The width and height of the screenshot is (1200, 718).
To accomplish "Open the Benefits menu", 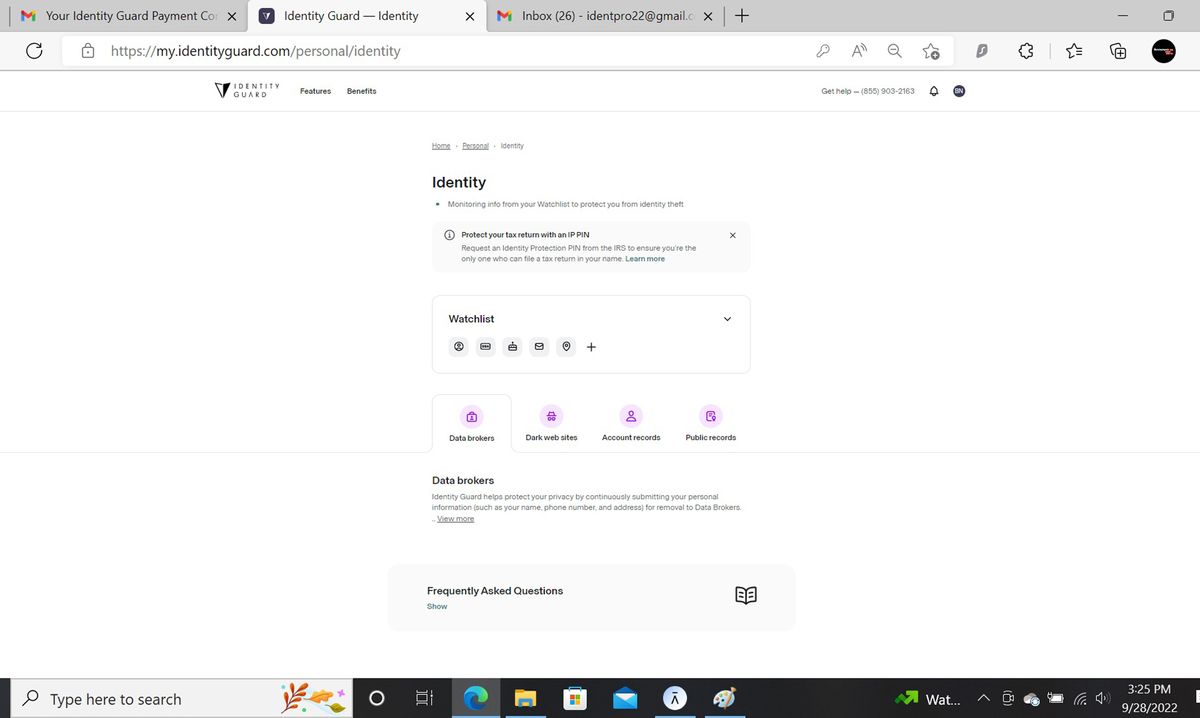I will 361,91.
